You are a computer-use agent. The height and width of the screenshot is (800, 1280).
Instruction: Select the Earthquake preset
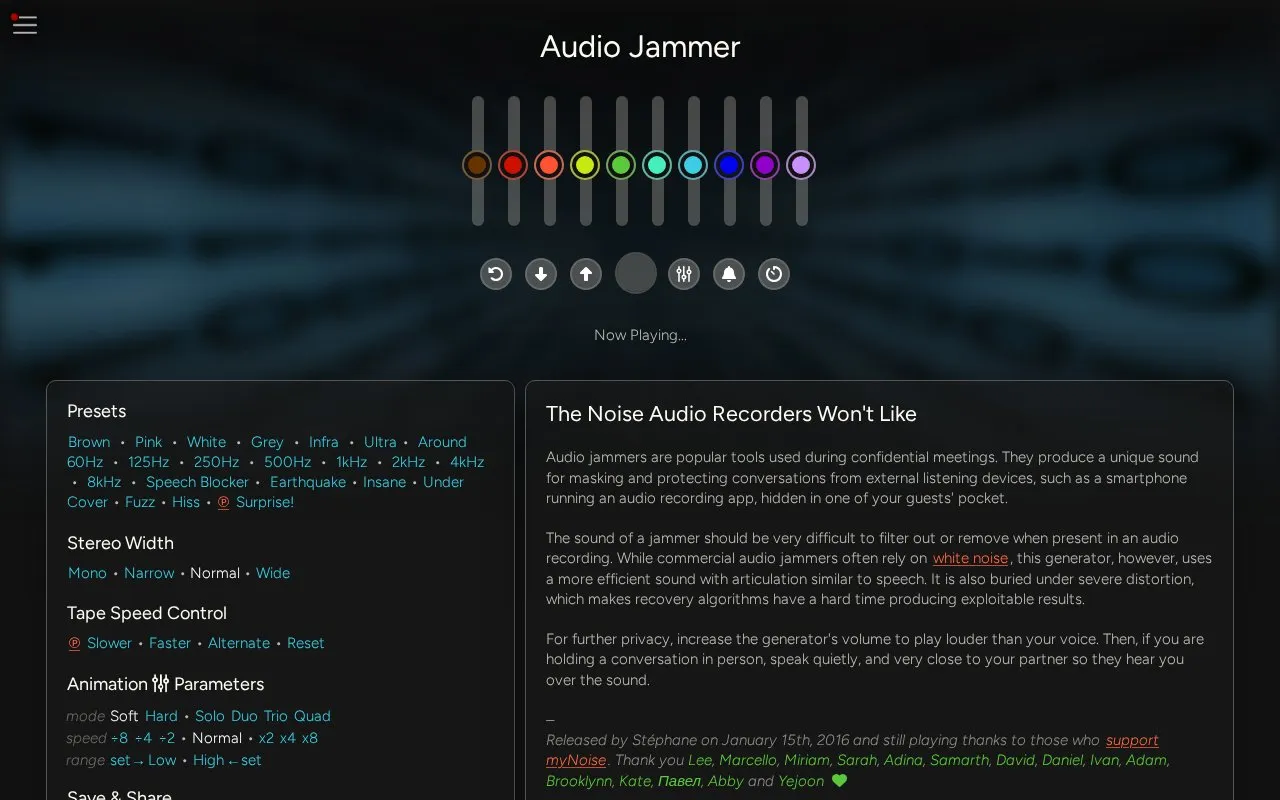coord(308,482)
